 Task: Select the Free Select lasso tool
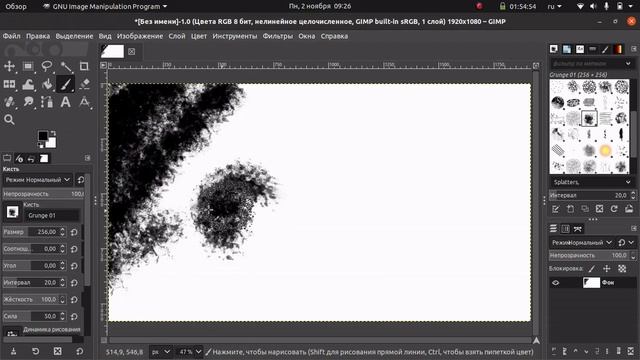coord(47,66)
